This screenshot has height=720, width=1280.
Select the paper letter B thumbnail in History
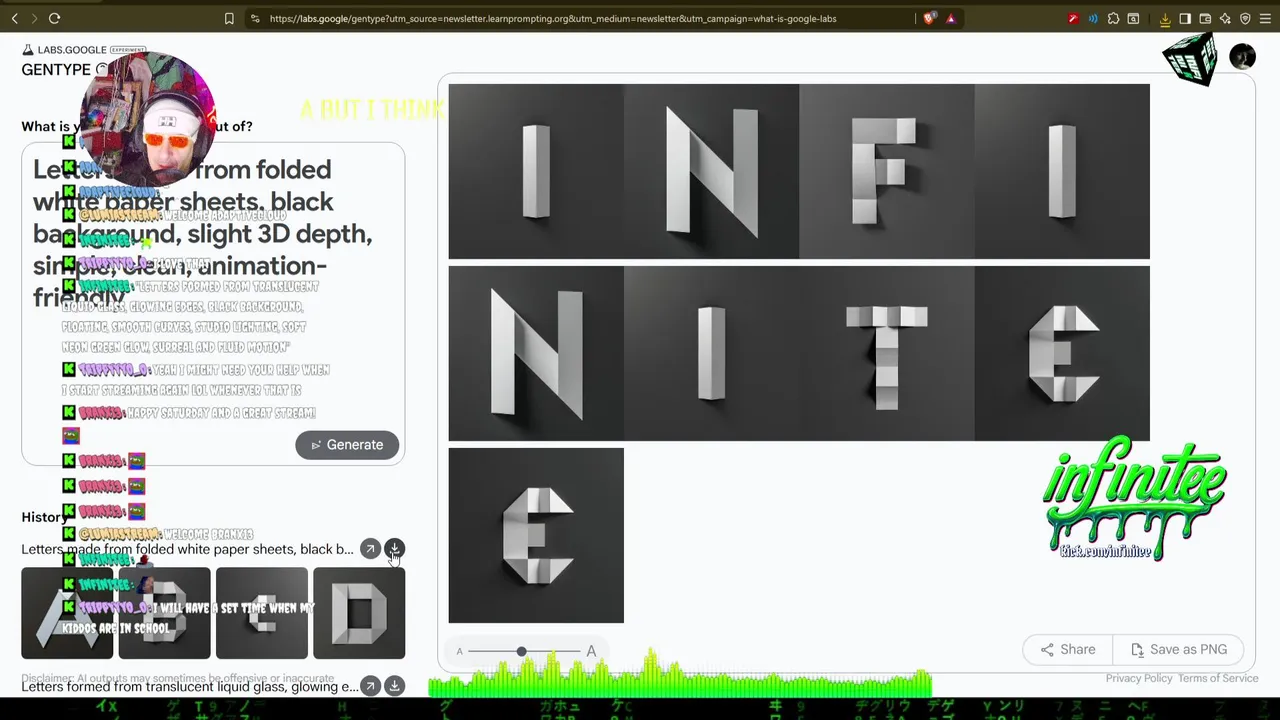[x=164, y=613]
